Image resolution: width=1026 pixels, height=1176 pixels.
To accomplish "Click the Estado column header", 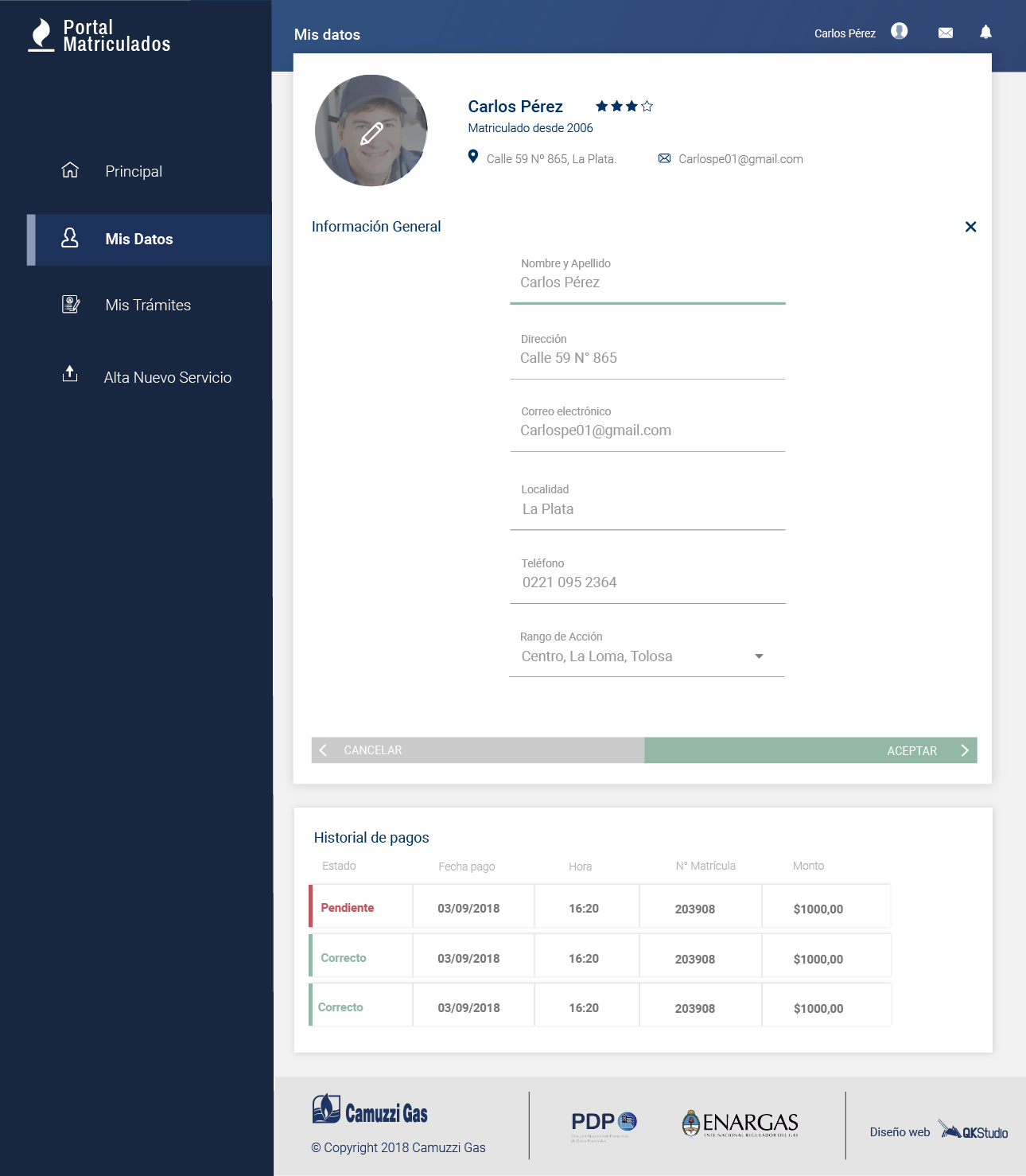I will click(x=339, y=866).
